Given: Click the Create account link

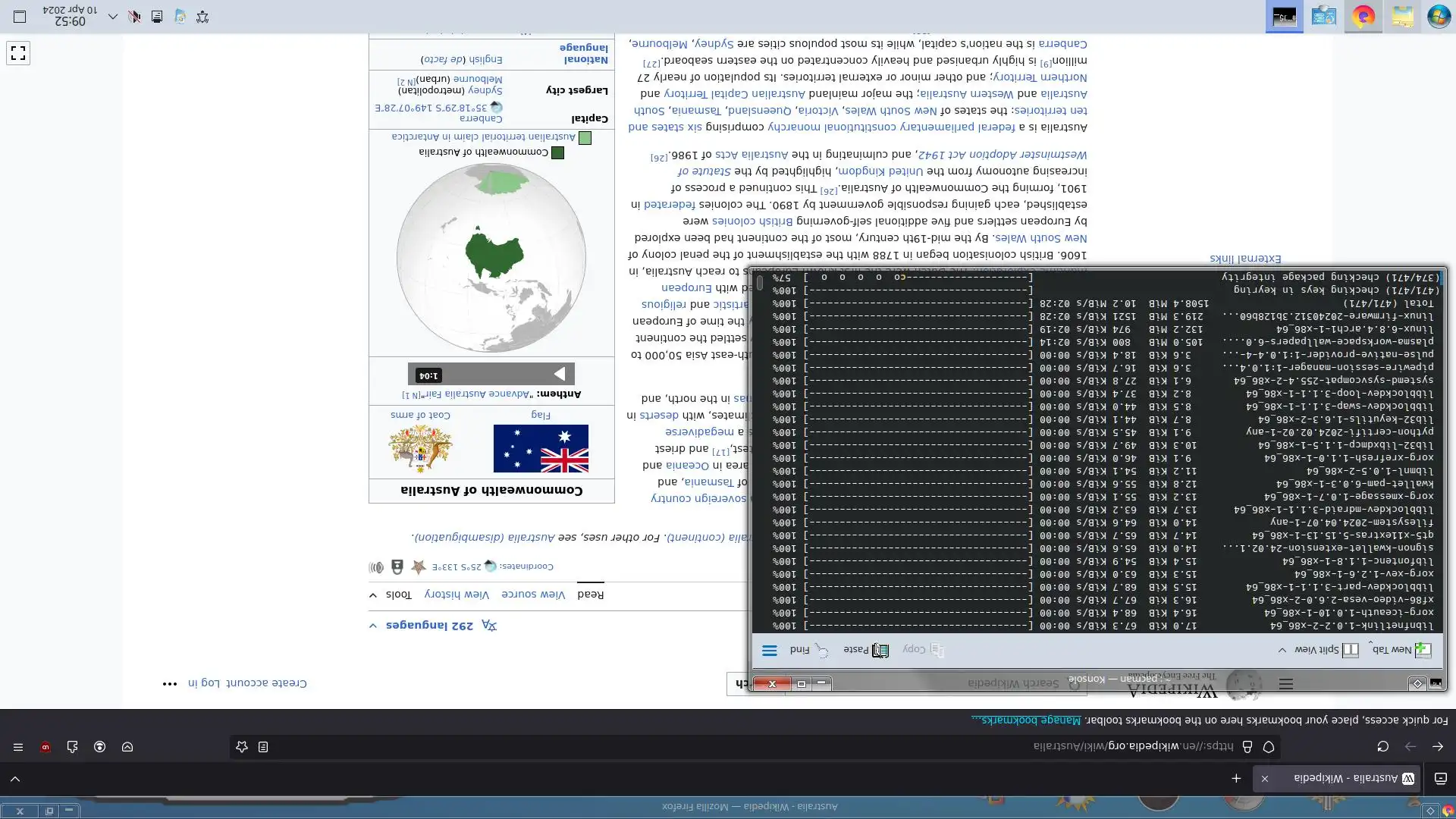Looking at the screenshot, I should point(268,683).
